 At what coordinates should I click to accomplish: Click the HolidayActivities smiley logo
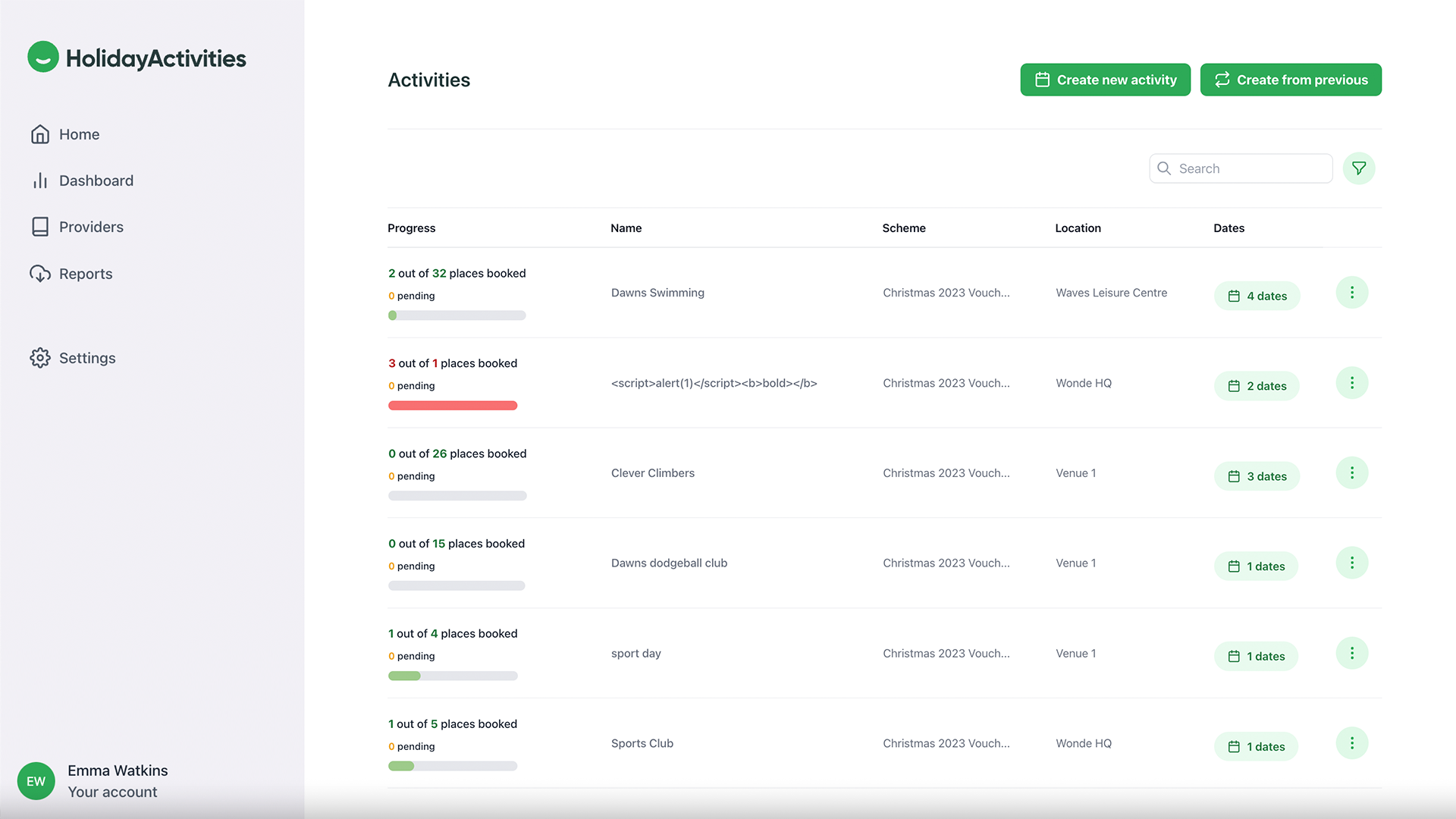[43, 58]
